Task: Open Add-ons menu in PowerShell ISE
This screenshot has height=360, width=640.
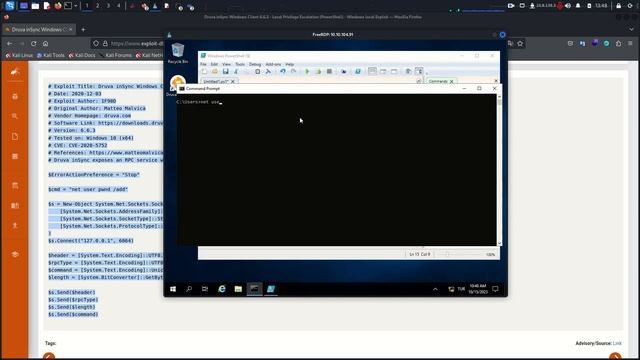Action: [273, 64]
